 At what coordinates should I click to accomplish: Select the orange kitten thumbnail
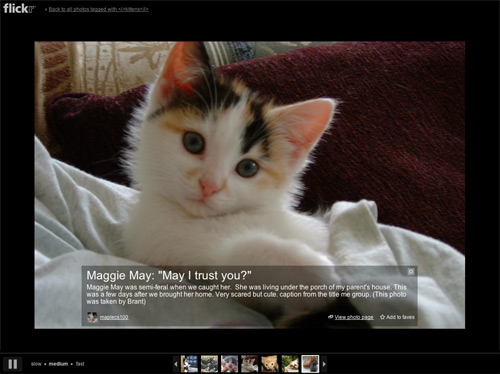(270, 364)
